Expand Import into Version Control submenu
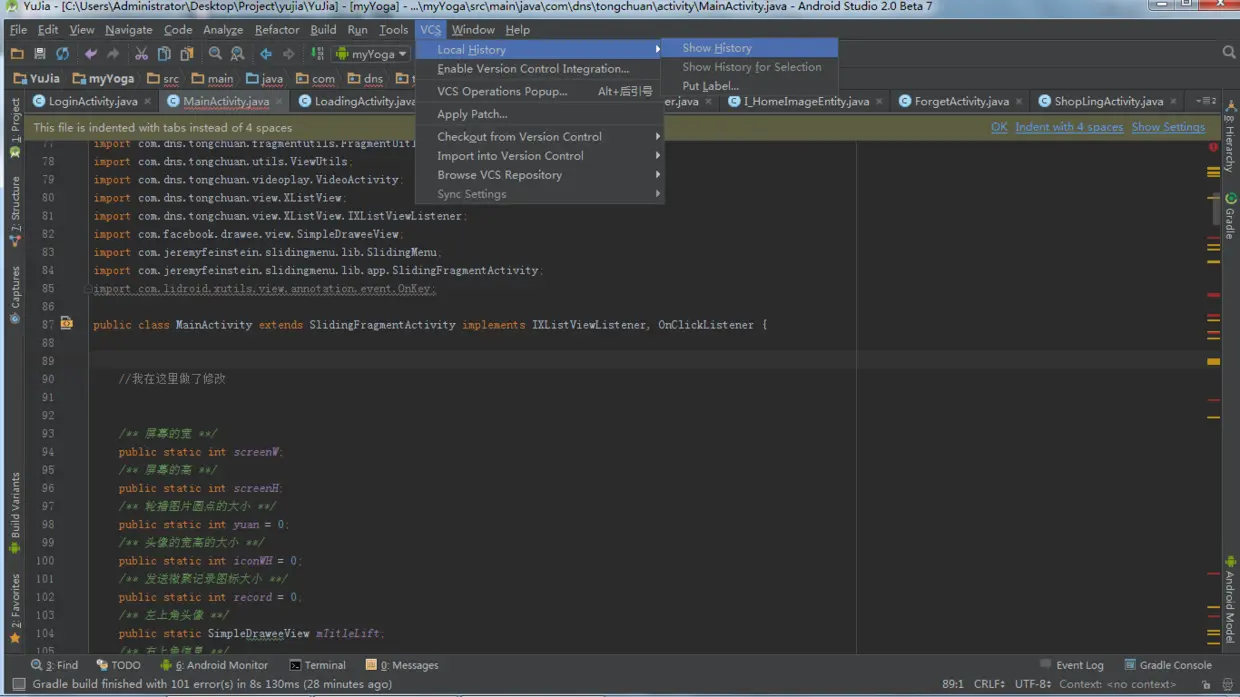The image size is (1240, 697). point(538,156)
